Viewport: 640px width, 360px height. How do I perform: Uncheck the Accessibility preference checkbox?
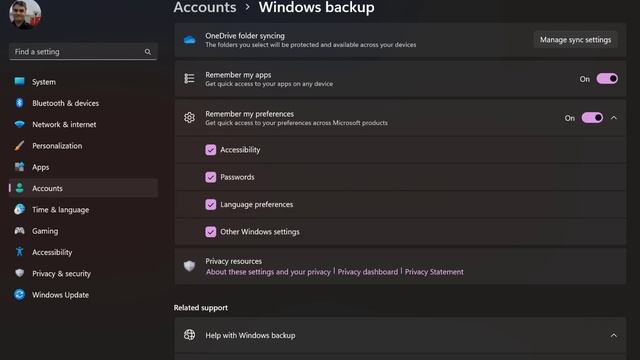[211, 150]
